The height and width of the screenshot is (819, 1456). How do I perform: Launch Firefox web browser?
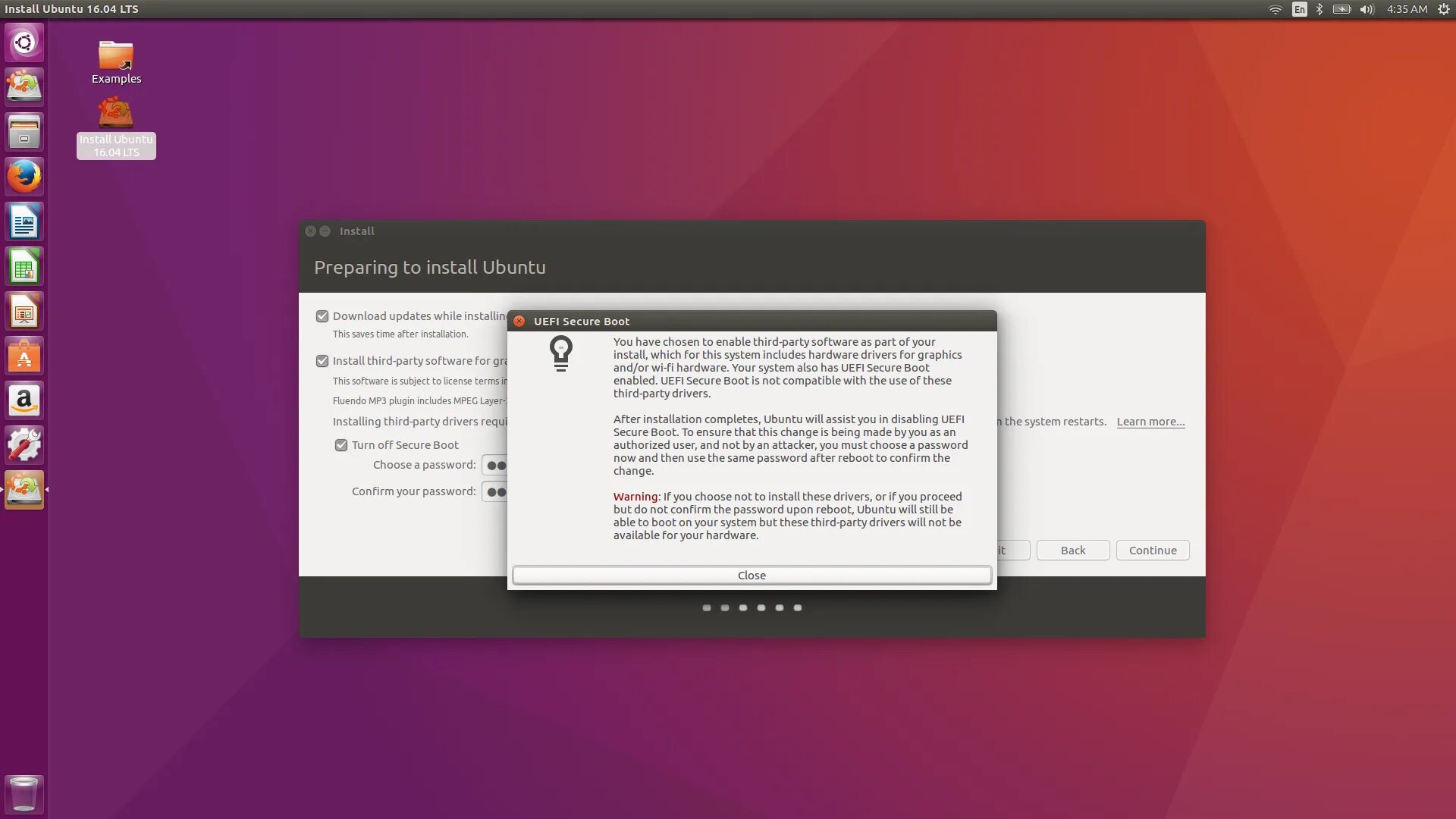pyautogui.click(x=24, y=177)
